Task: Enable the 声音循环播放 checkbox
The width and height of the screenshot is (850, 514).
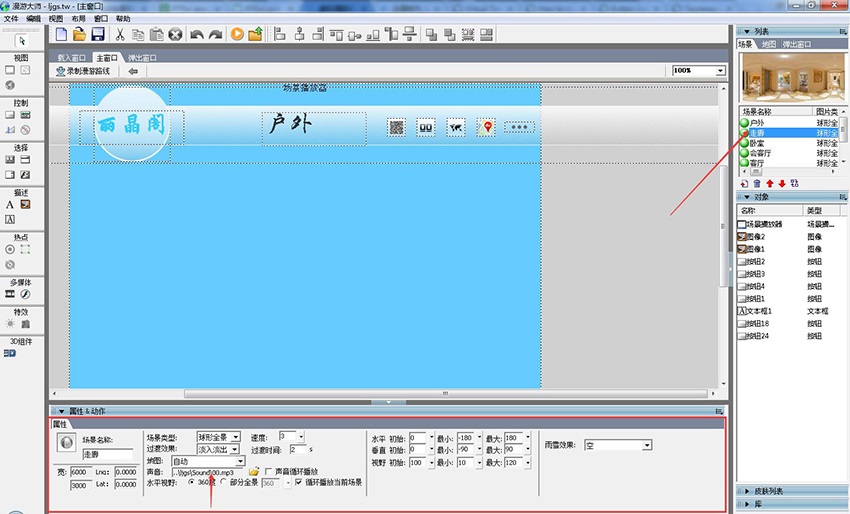Action: (268, 471)
